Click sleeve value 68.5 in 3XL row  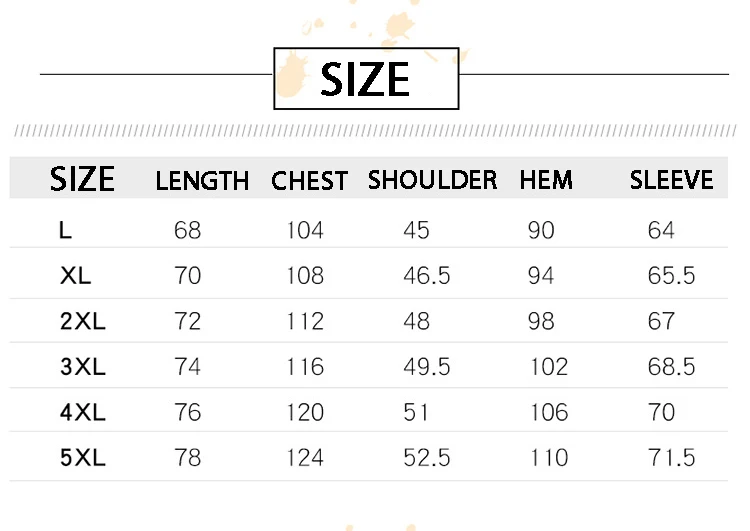click(x=671, y=367)
